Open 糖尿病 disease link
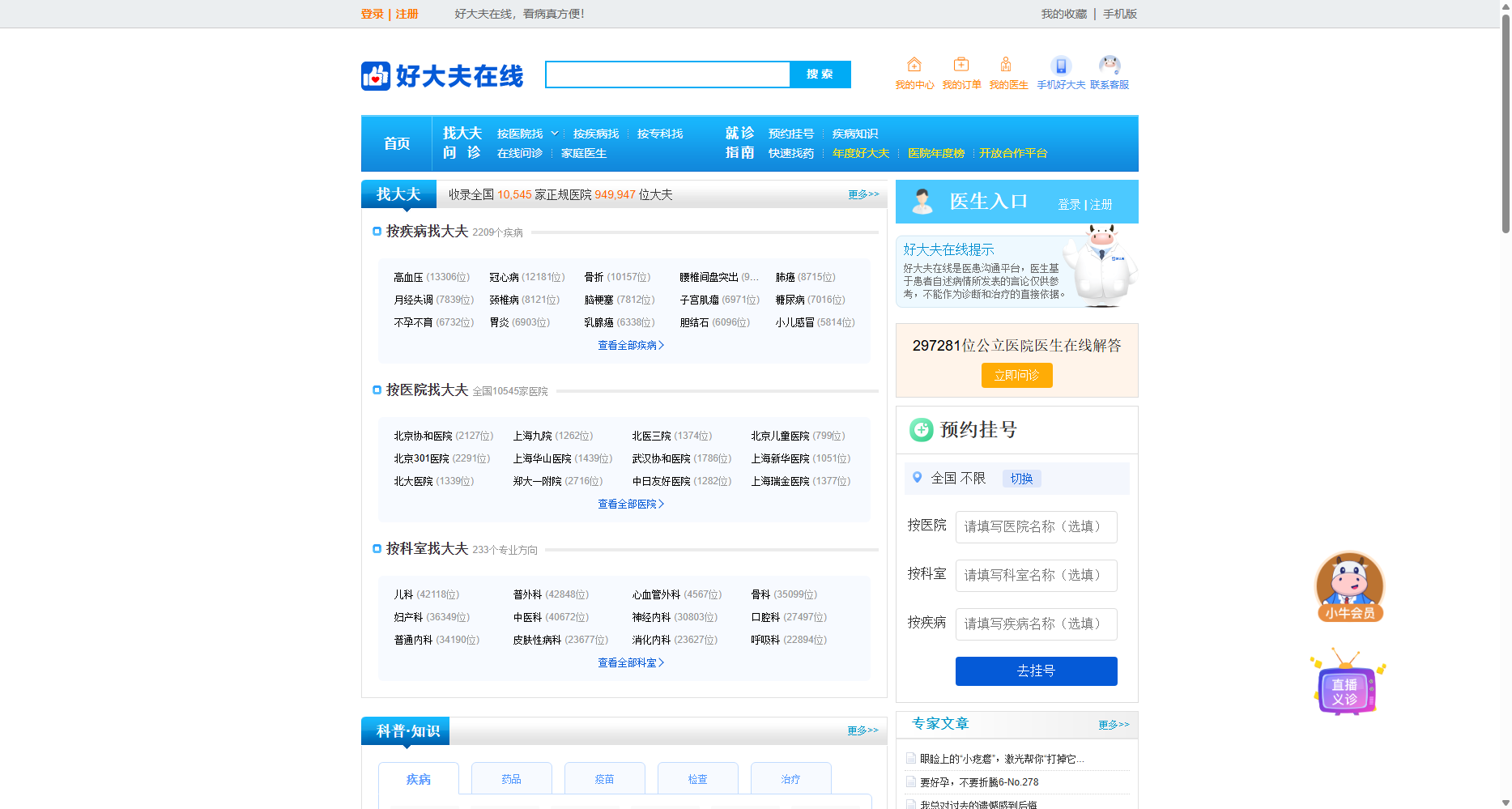 click(790, 300)
